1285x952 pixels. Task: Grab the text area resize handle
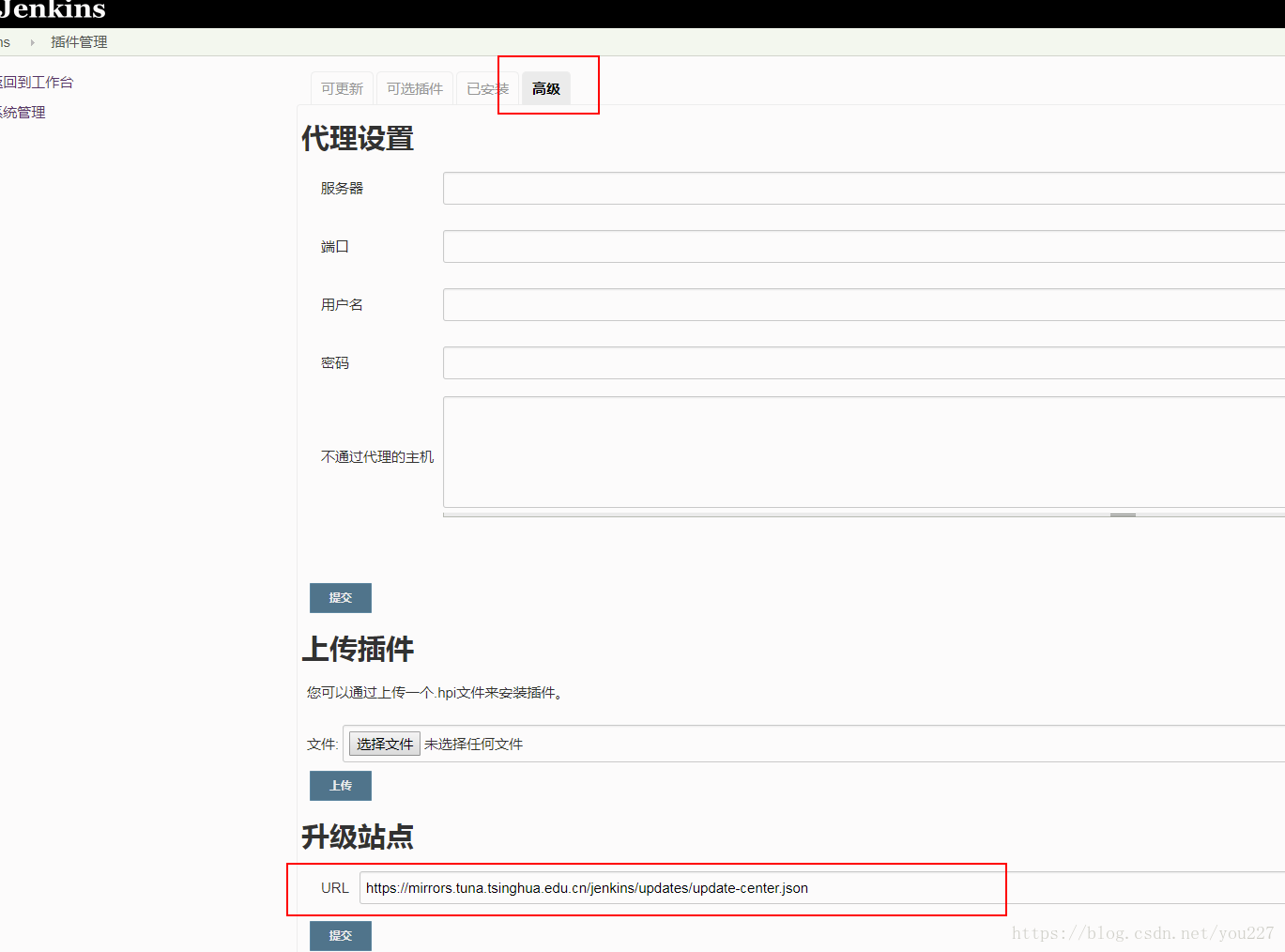[1123, 514]
